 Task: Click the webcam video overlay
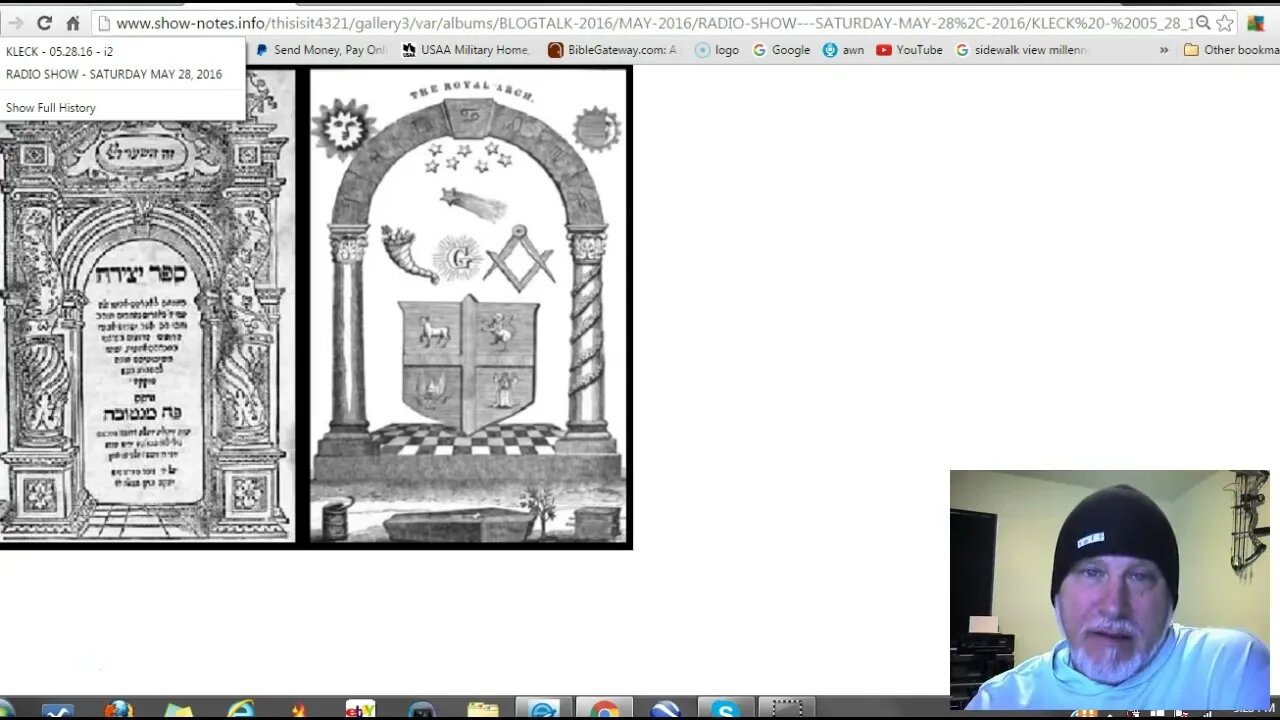[x=1109, y=590]
